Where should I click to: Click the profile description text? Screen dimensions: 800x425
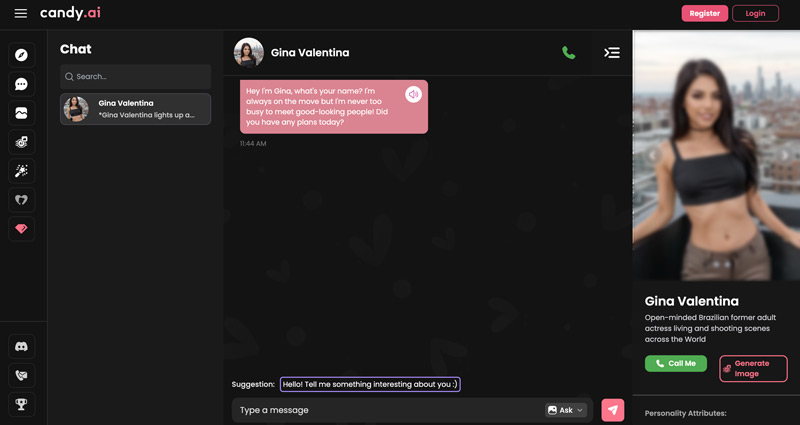710,328
